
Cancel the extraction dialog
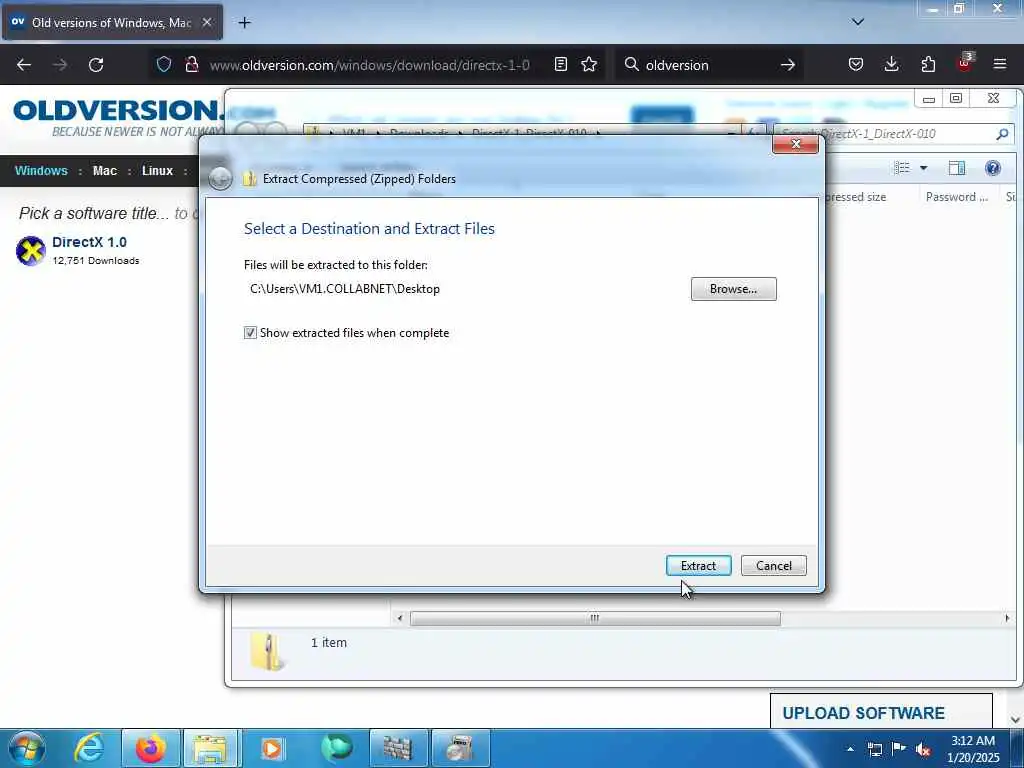click(x=774, y=566)
